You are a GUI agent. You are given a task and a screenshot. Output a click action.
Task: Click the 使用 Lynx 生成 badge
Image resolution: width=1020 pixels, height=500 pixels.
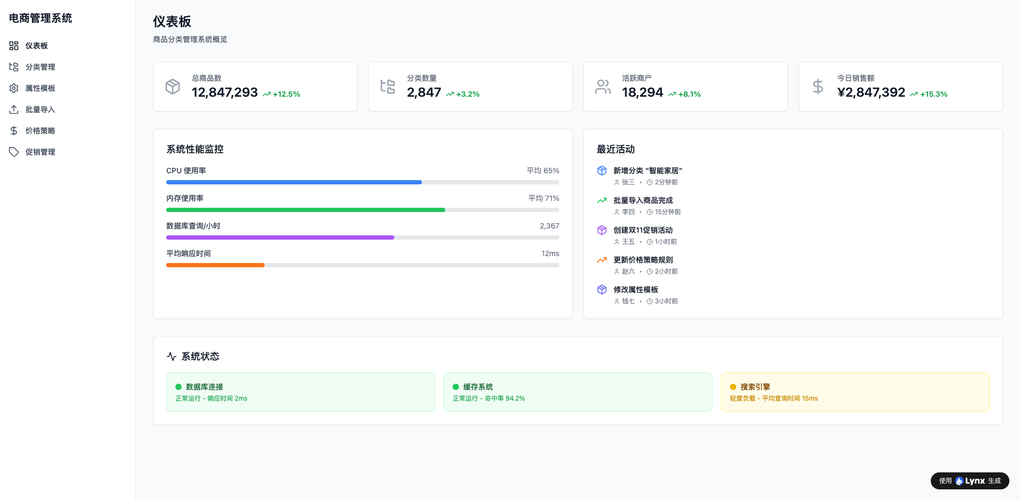969,481
